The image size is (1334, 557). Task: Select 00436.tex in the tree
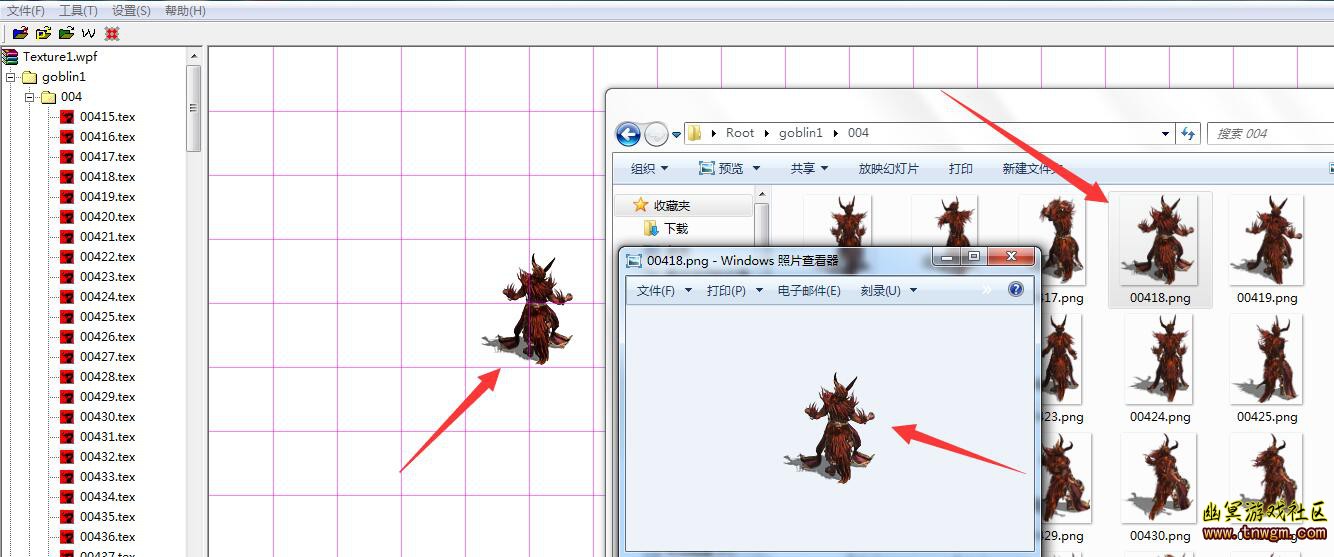coord(107,537)
